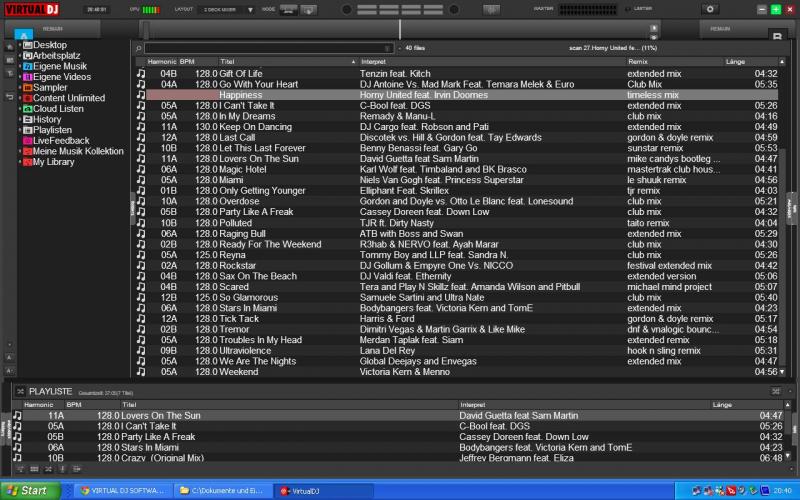Click the My Library folder icon
The width and height of the screenshot is (800, 500).
(28, 162)
